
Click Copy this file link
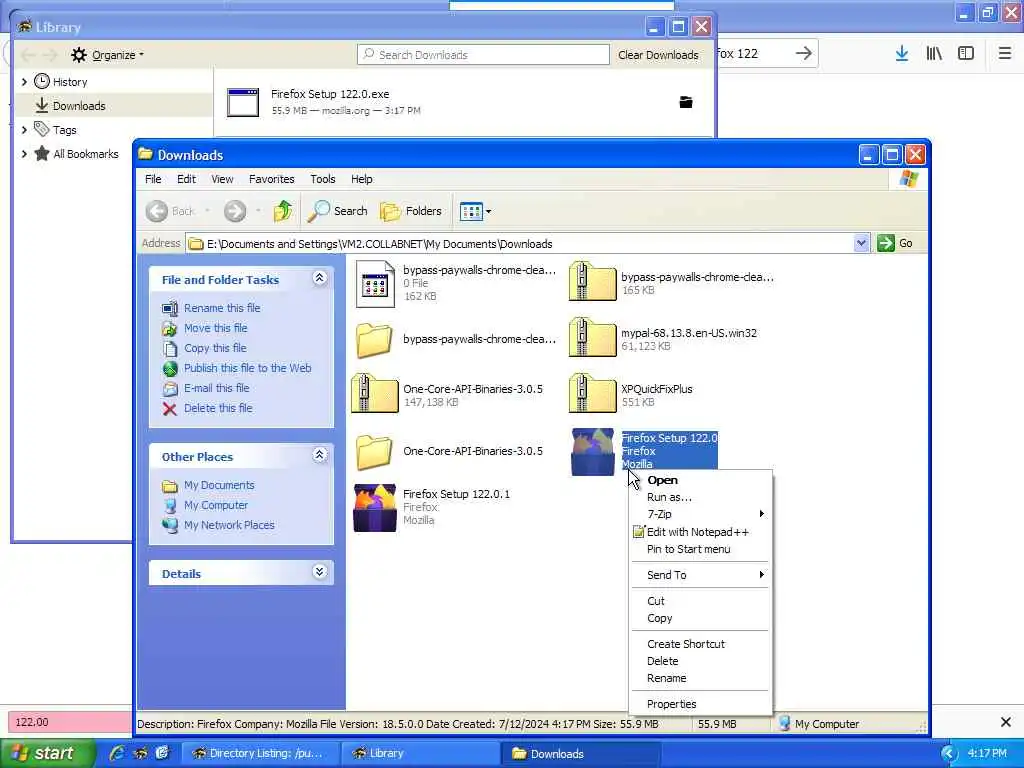(x=215, y=348)
